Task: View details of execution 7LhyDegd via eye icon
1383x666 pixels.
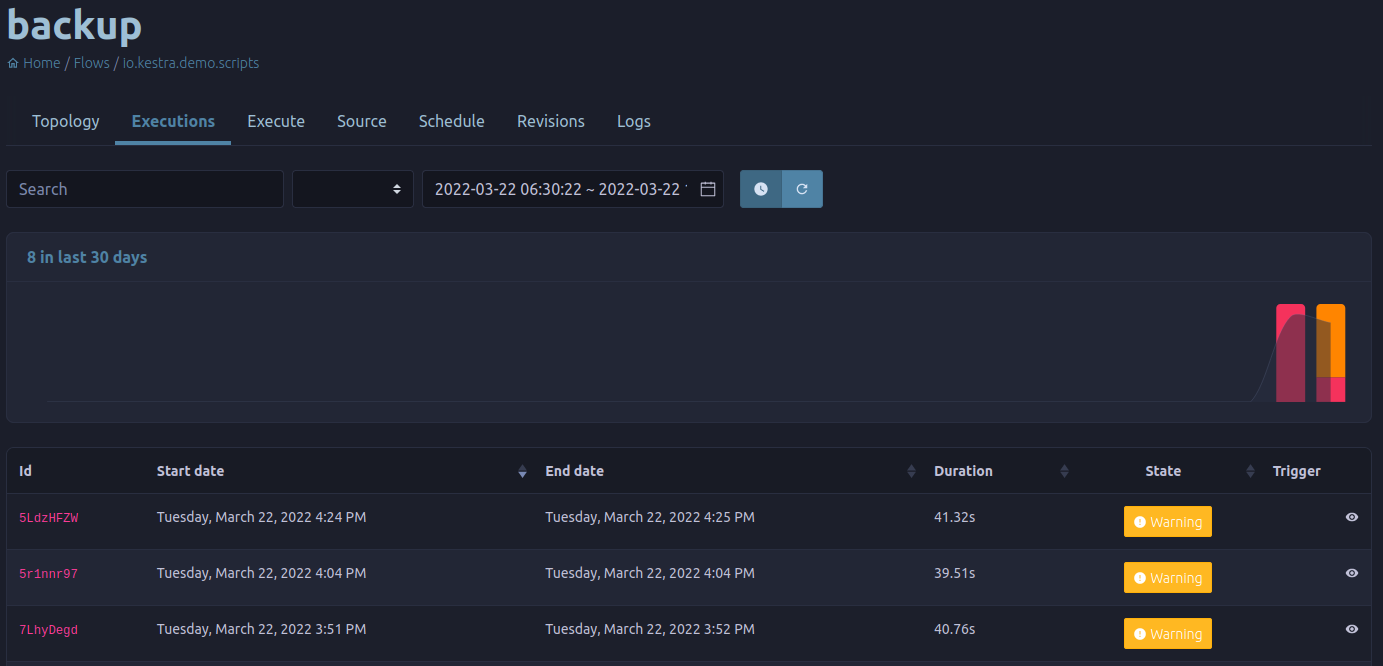Action: [x=1352, y=629]
